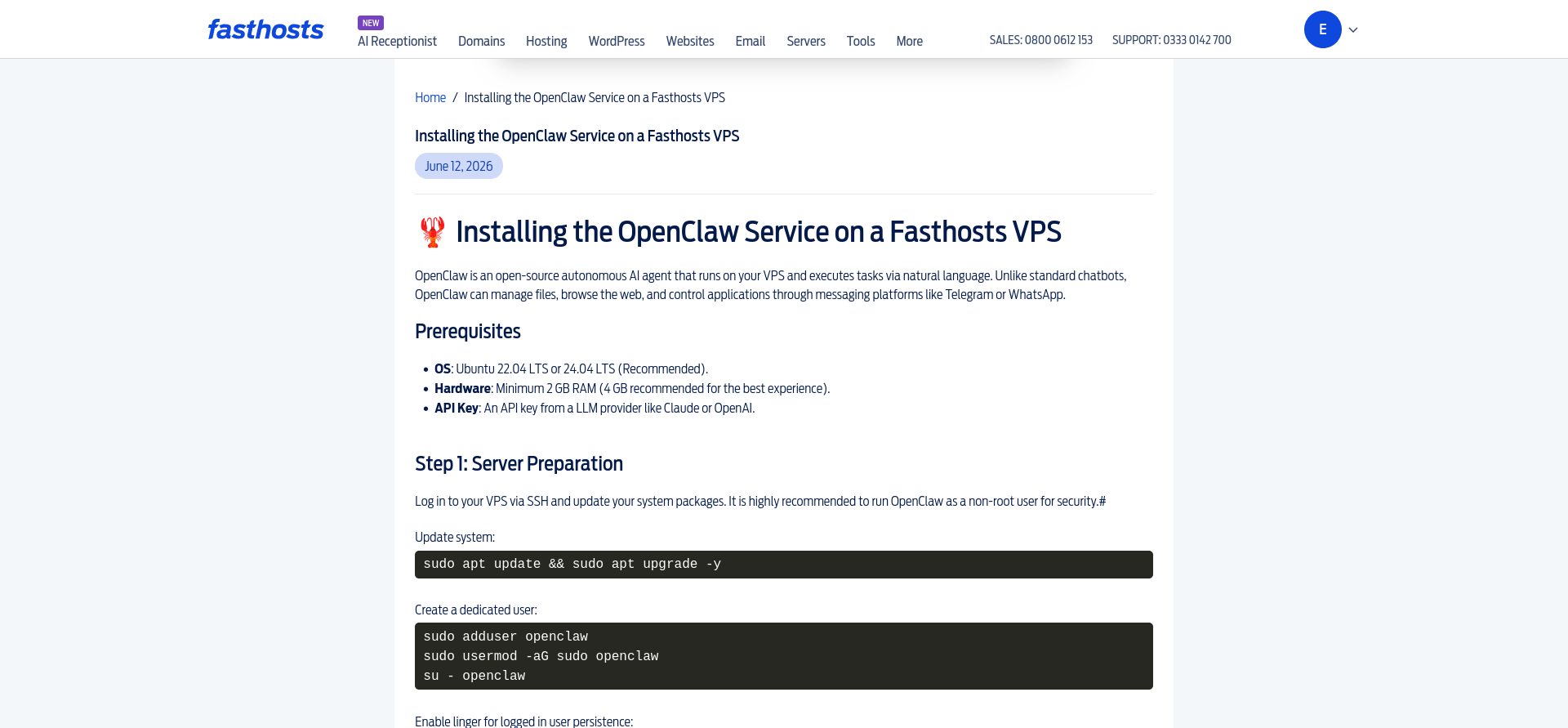Click the Update system: label
The width and height of the screenshot is (1568, 728).
[x=455, y=538]
